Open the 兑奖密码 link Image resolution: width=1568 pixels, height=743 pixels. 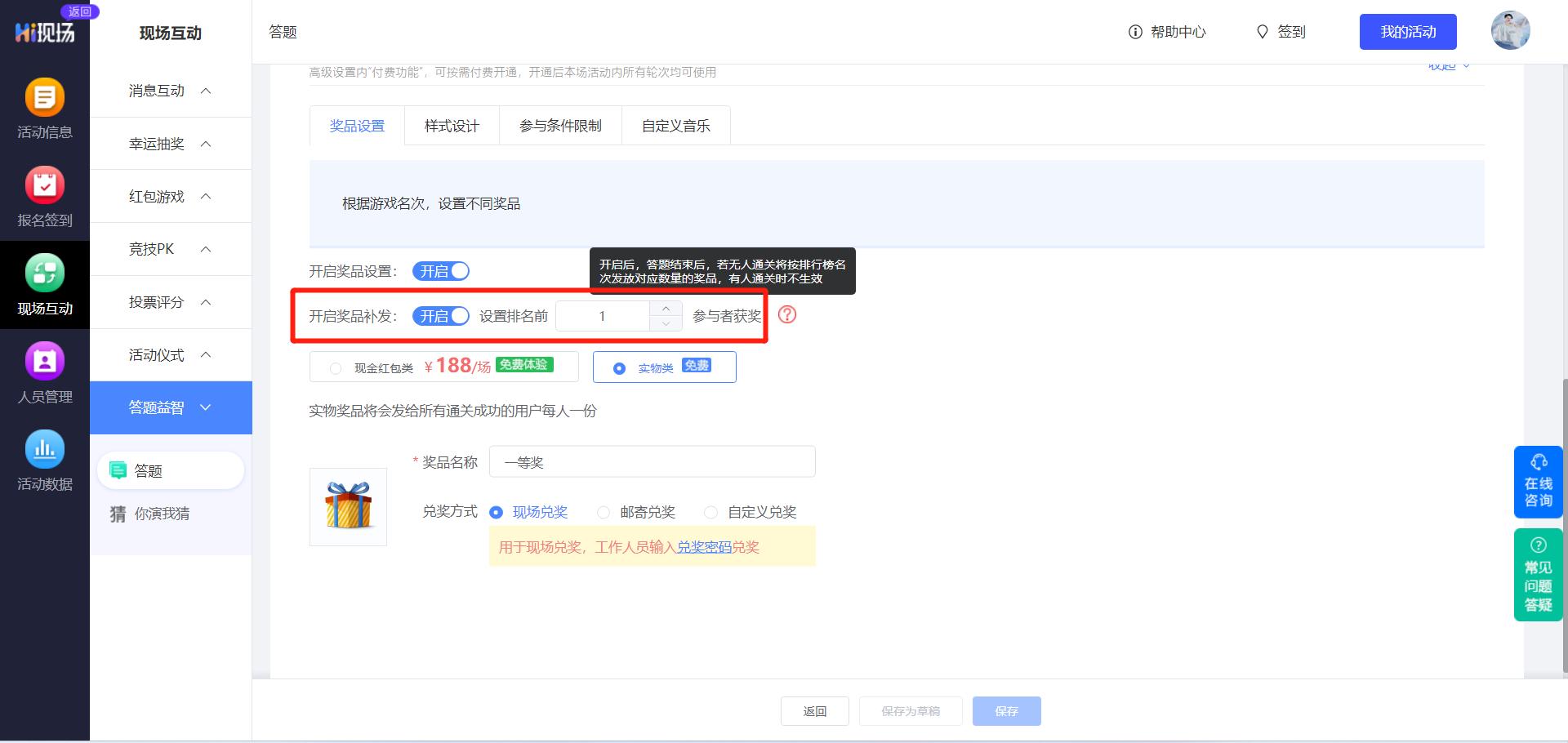pos(707,547)
